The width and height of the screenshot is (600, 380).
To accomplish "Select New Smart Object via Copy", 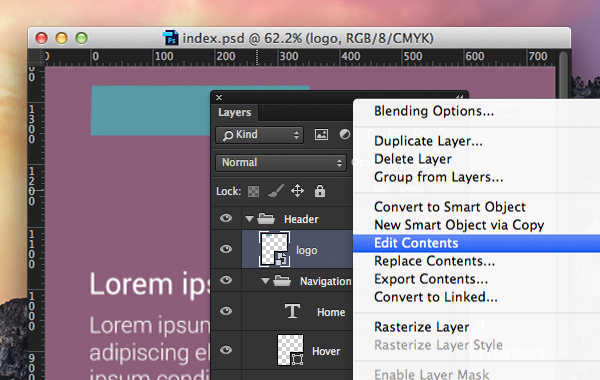I will pos(459,225).
